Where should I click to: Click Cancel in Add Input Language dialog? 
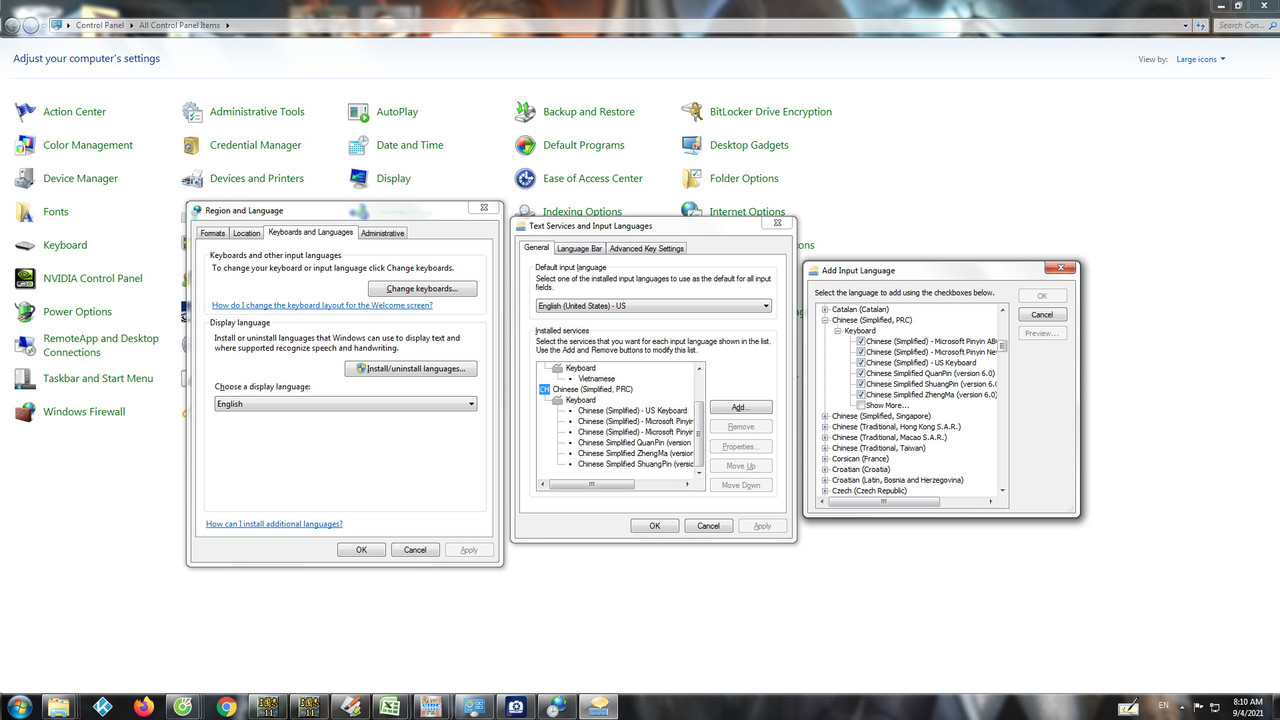pyautogui.click(x=1042, y=314)
